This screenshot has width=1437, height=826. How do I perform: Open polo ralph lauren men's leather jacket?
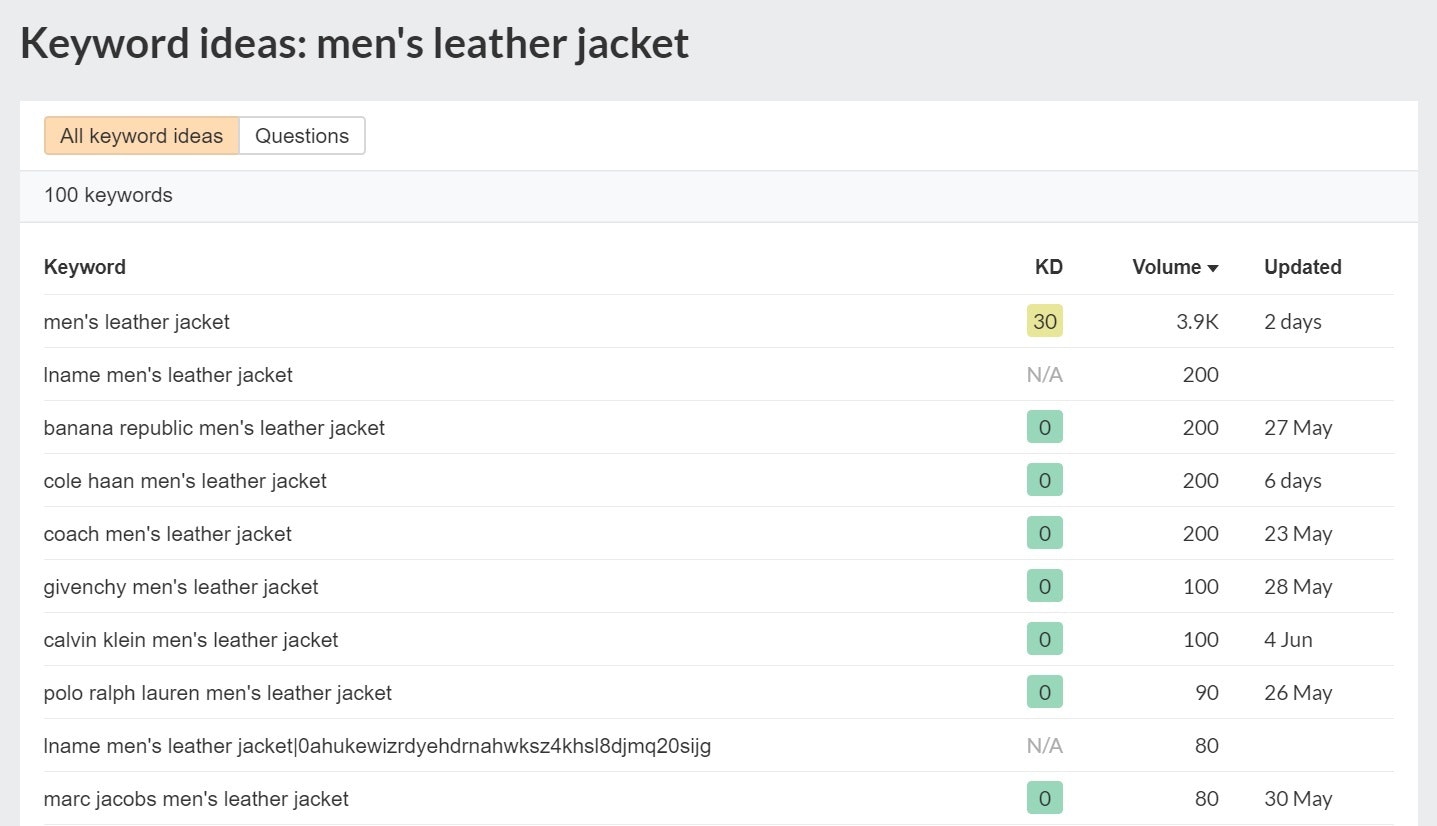[x=218, y=693]
